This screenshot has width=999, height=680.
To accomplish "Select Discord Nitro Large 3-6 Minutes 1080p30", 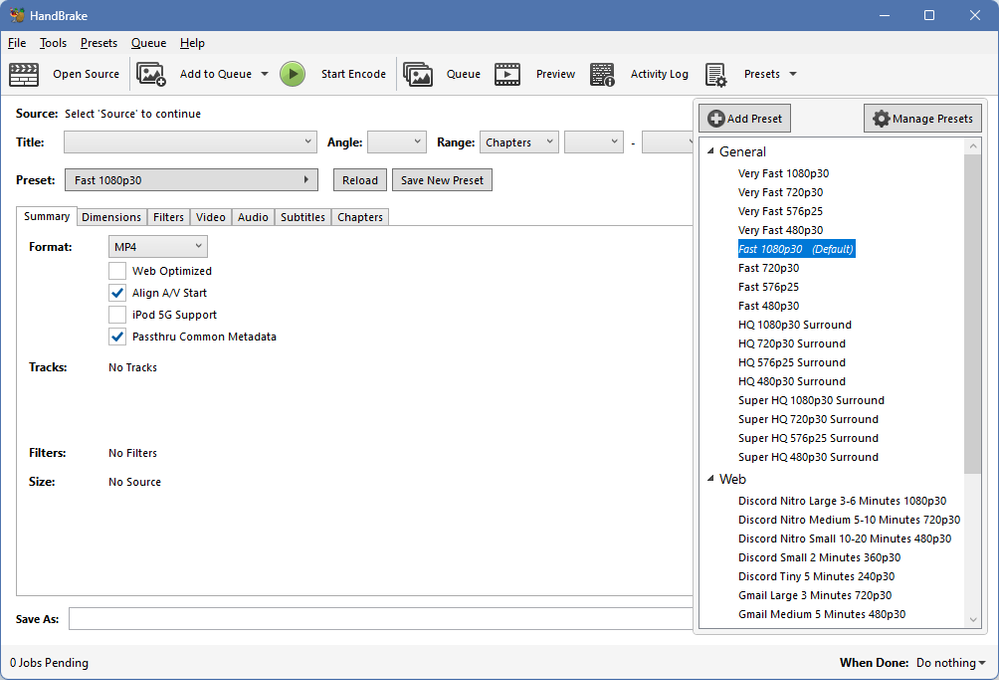I will 842,501.
